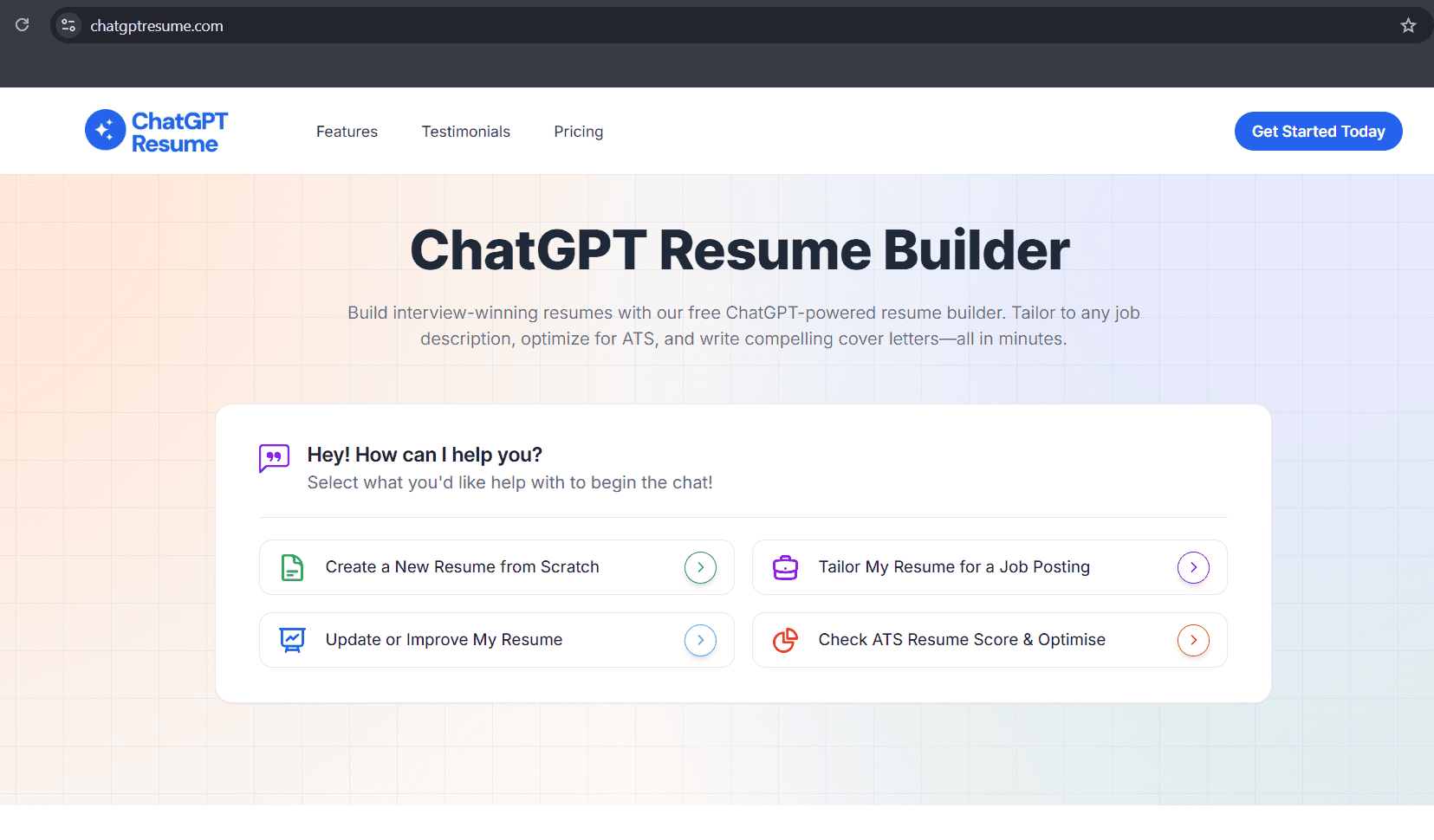Click the ChatGPT Resume sparkle logo icon
Image resolution: width=1434 pixels, height=840 pixels.
coord(106,130)
